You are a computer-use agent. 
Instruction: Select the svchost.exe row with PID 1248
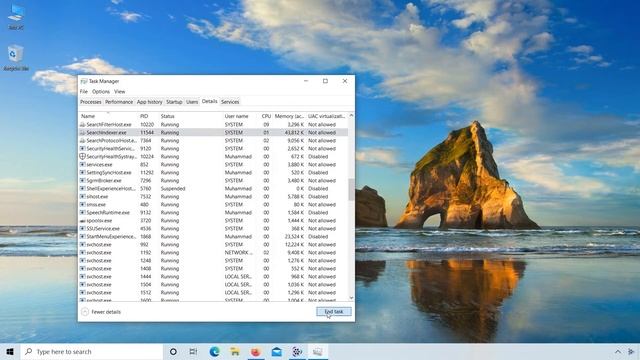(x=213, y=260)
